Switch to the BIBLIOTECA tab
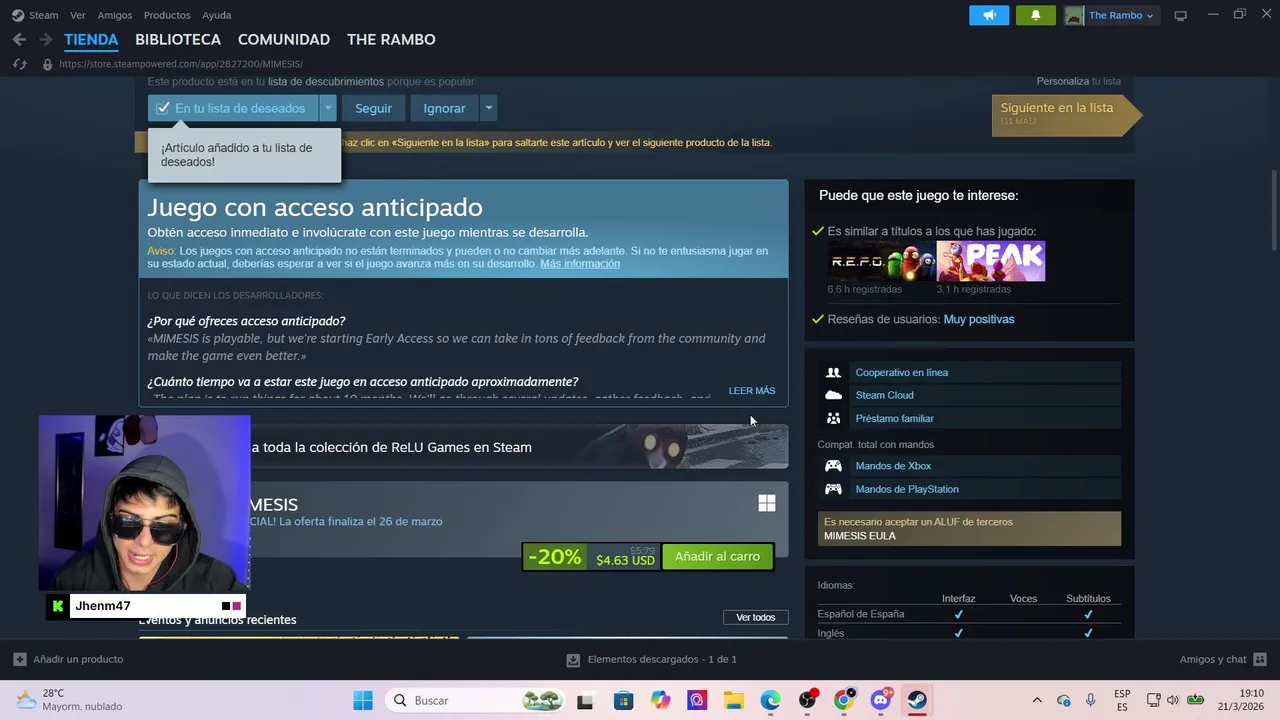 coord(178,40)
